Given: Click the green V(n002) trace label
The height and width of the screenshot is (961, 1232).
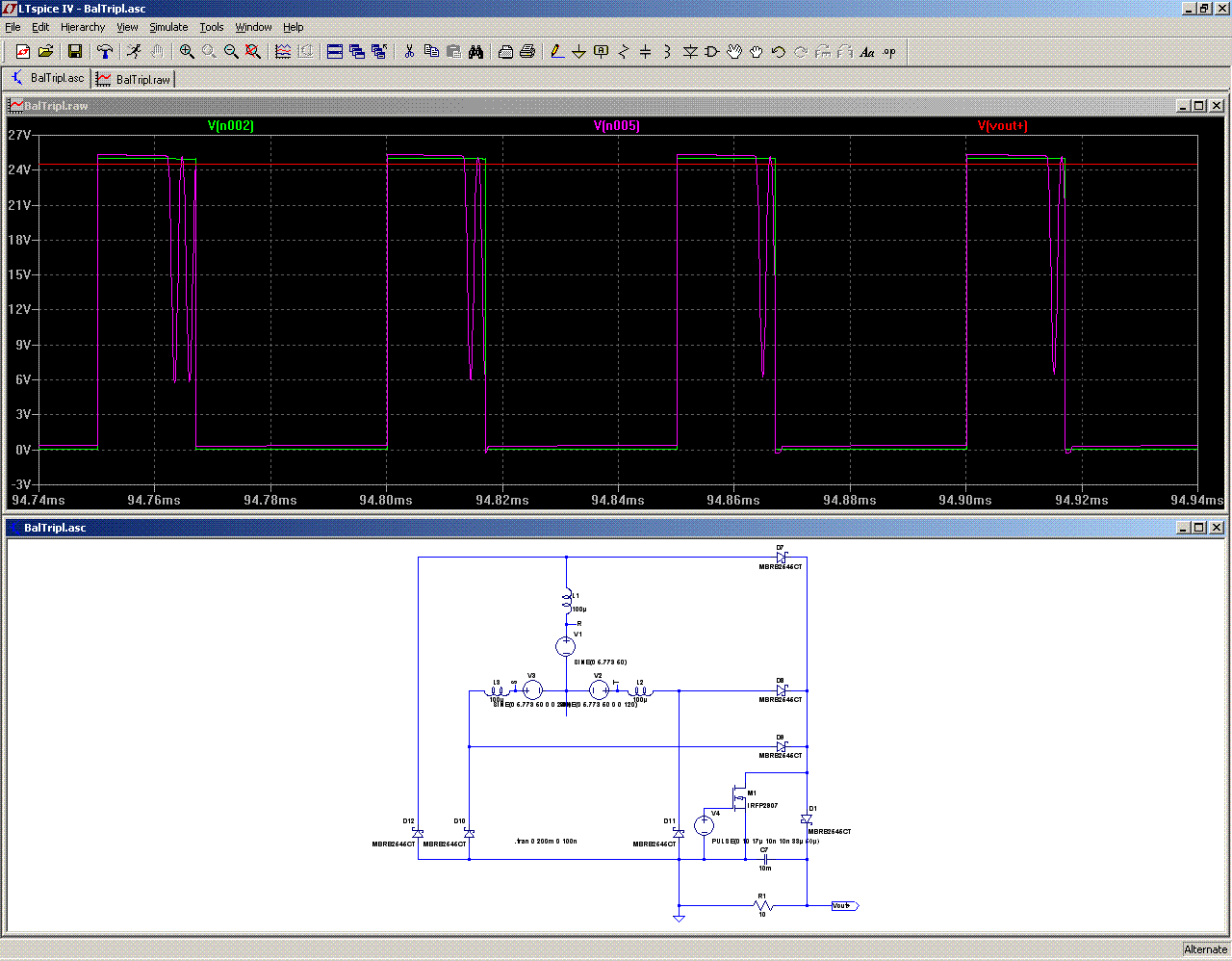Looking at the screenshot, I should 231,126.
